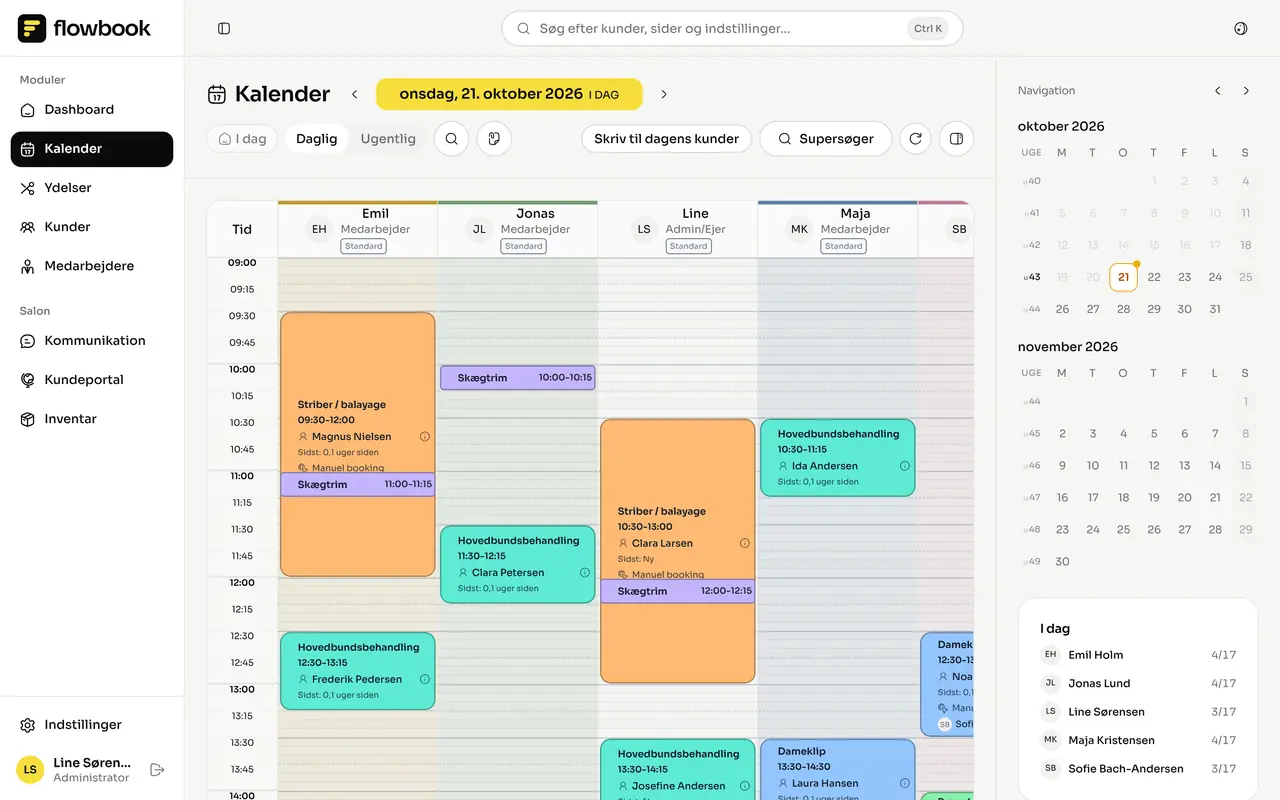
Task: Show previous month in Navigation panel
Action: coord(1218,91)
